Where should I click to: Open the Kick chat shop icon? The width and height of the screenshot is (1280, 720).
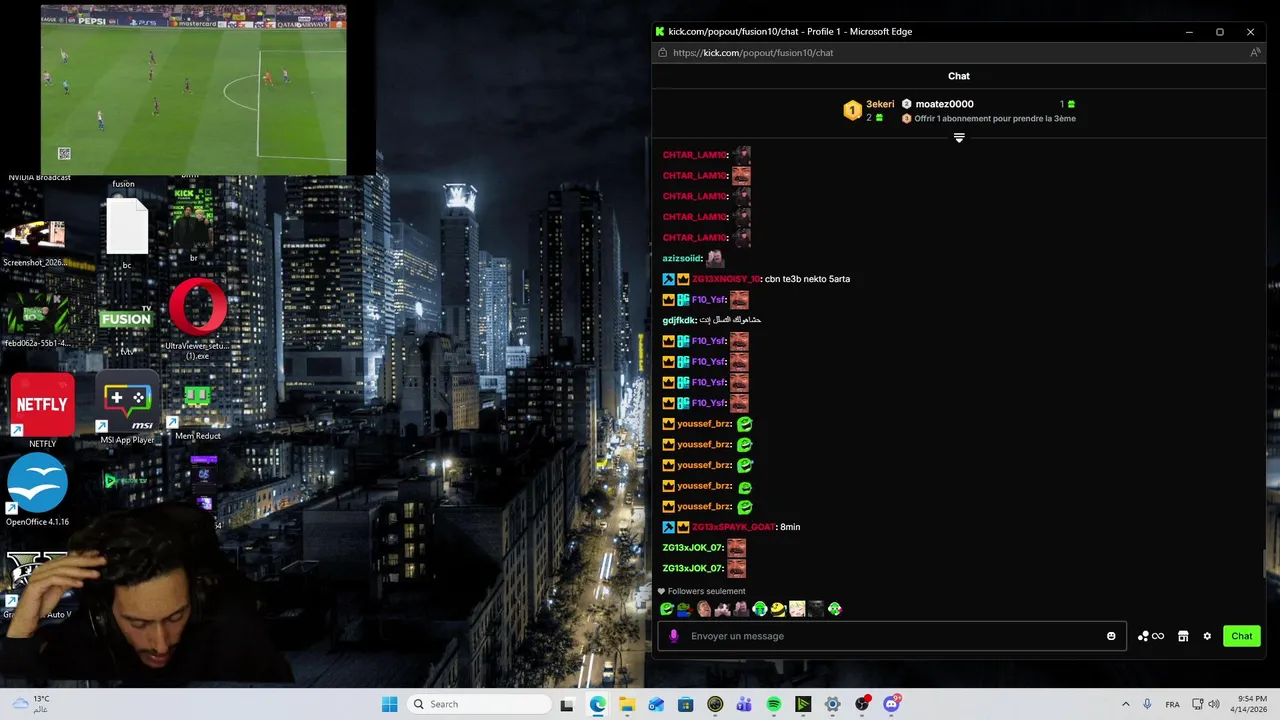pyautogui.click(x=1183, y=636)
